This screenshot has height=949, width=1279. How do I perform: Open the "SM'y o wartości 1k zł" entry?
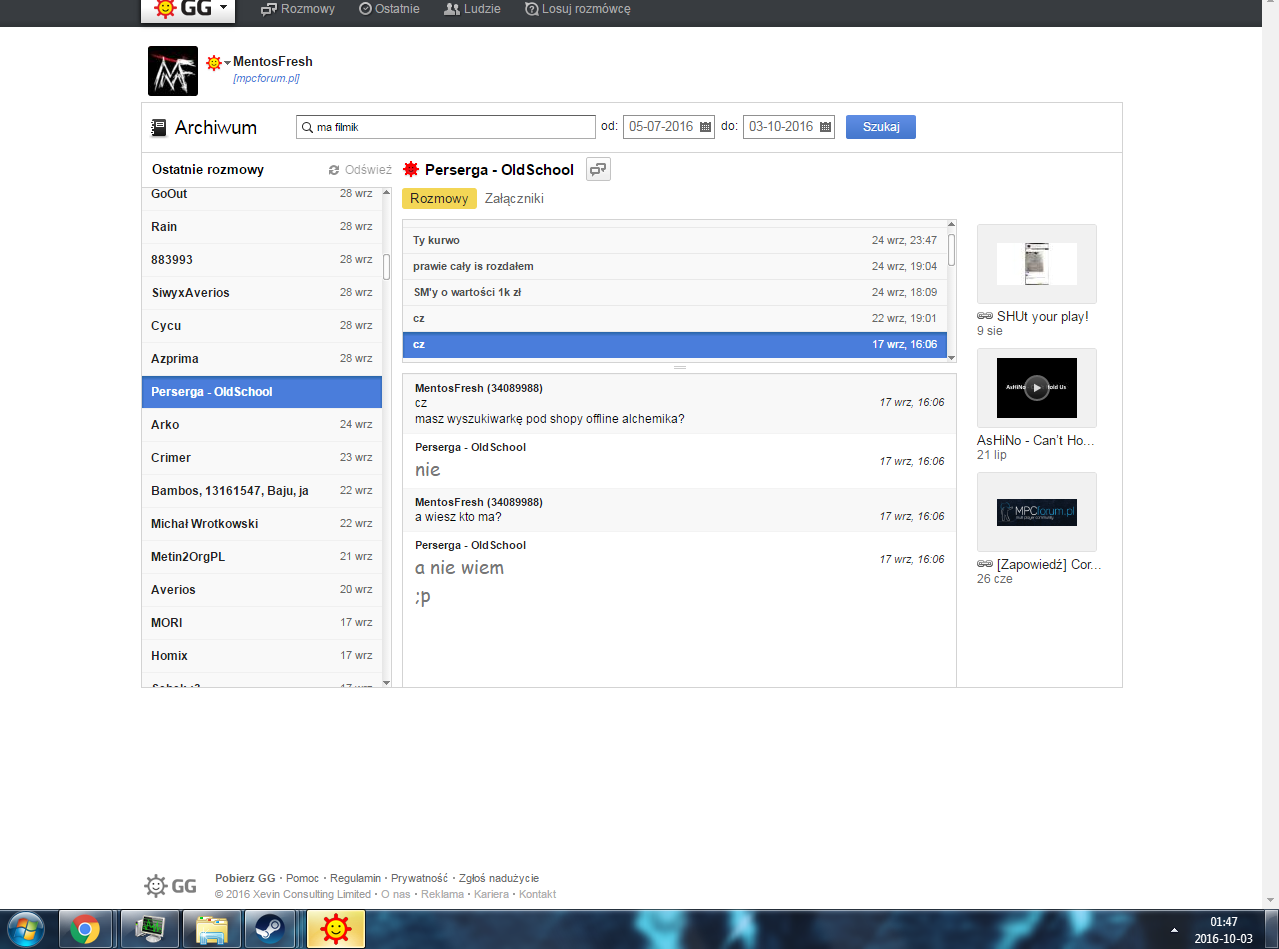point(675,293)
